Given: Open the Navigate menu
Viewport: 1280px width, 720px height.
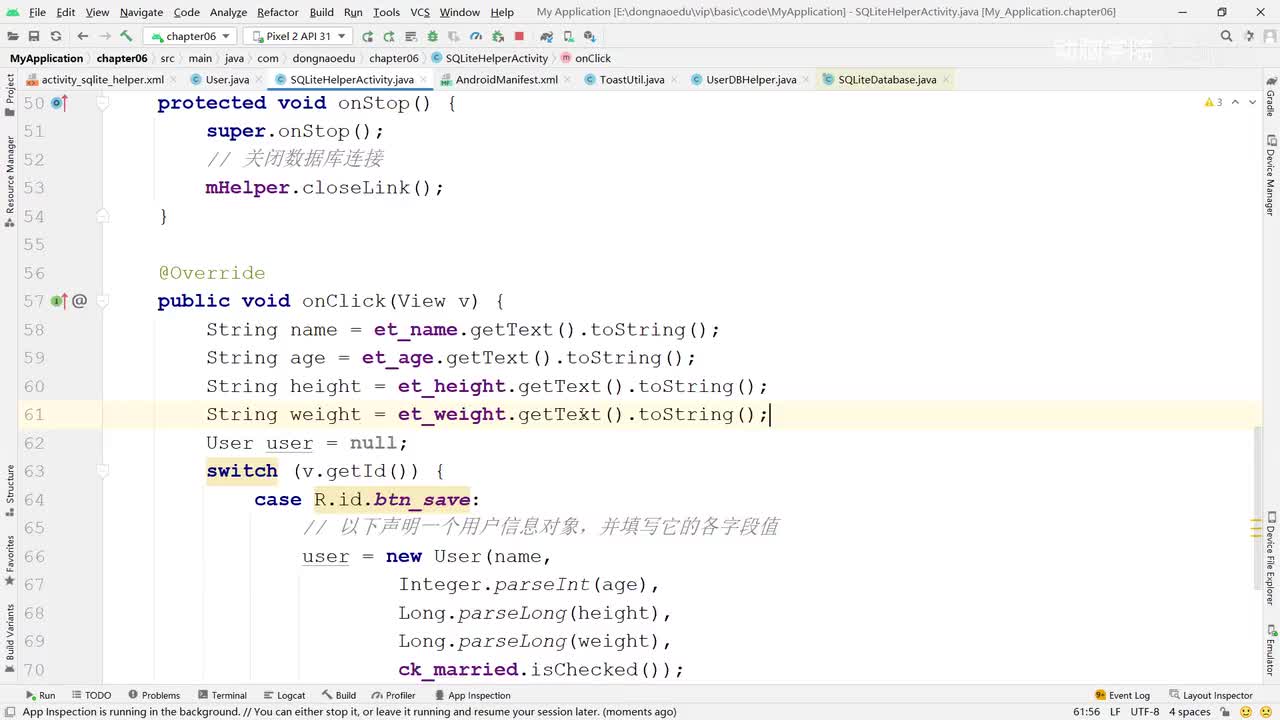Looking at the screenshot, I should [141, 12].
